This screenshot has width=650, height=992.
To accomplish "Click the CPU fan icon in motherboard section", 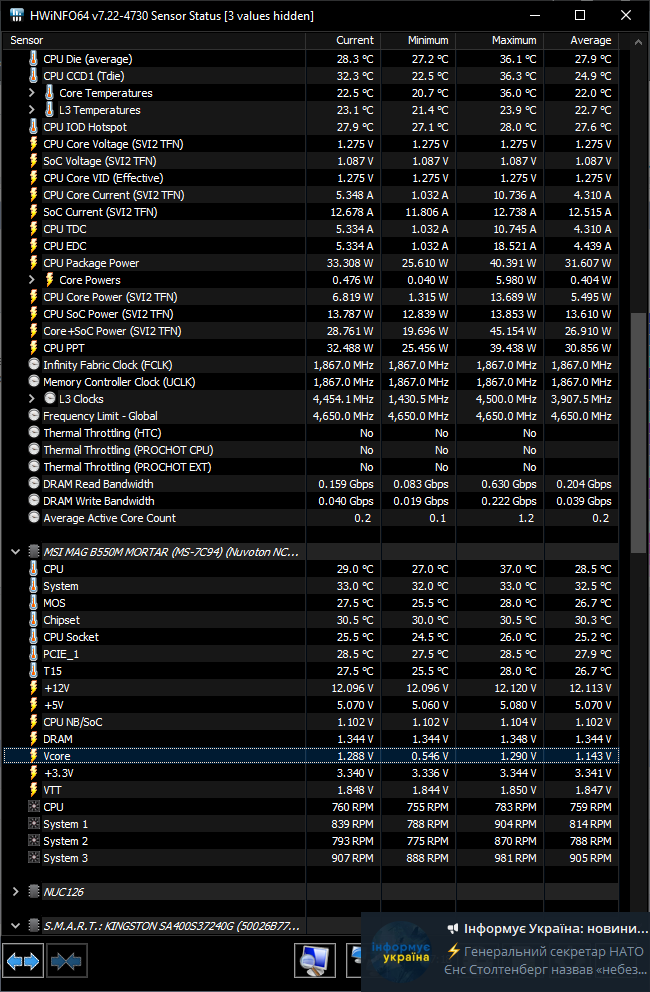I will (33, 807).
